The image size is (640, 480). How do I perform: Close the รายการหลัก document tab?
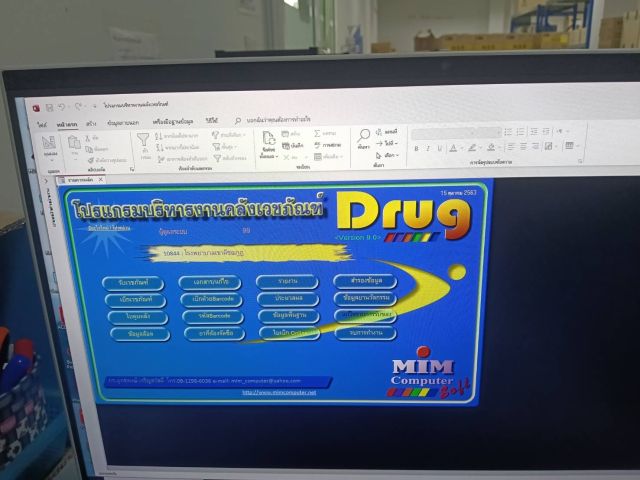click(100, 179)
